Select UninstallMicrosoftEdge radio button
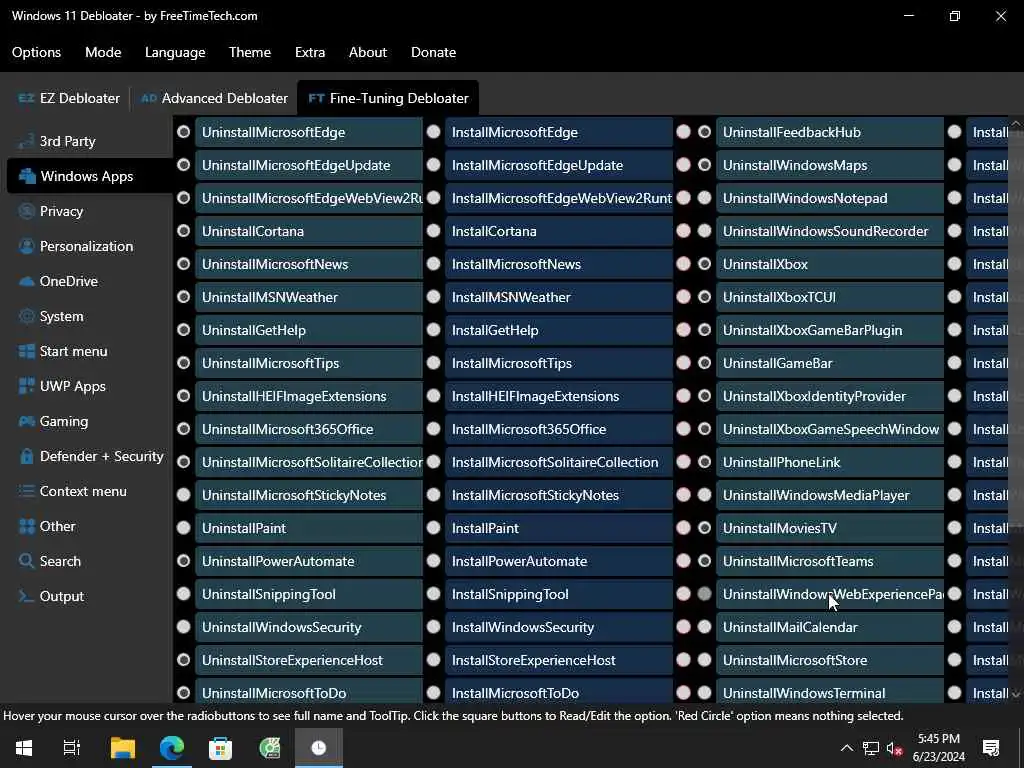Screen dimensions: 1024x768 tap(184, 132)
